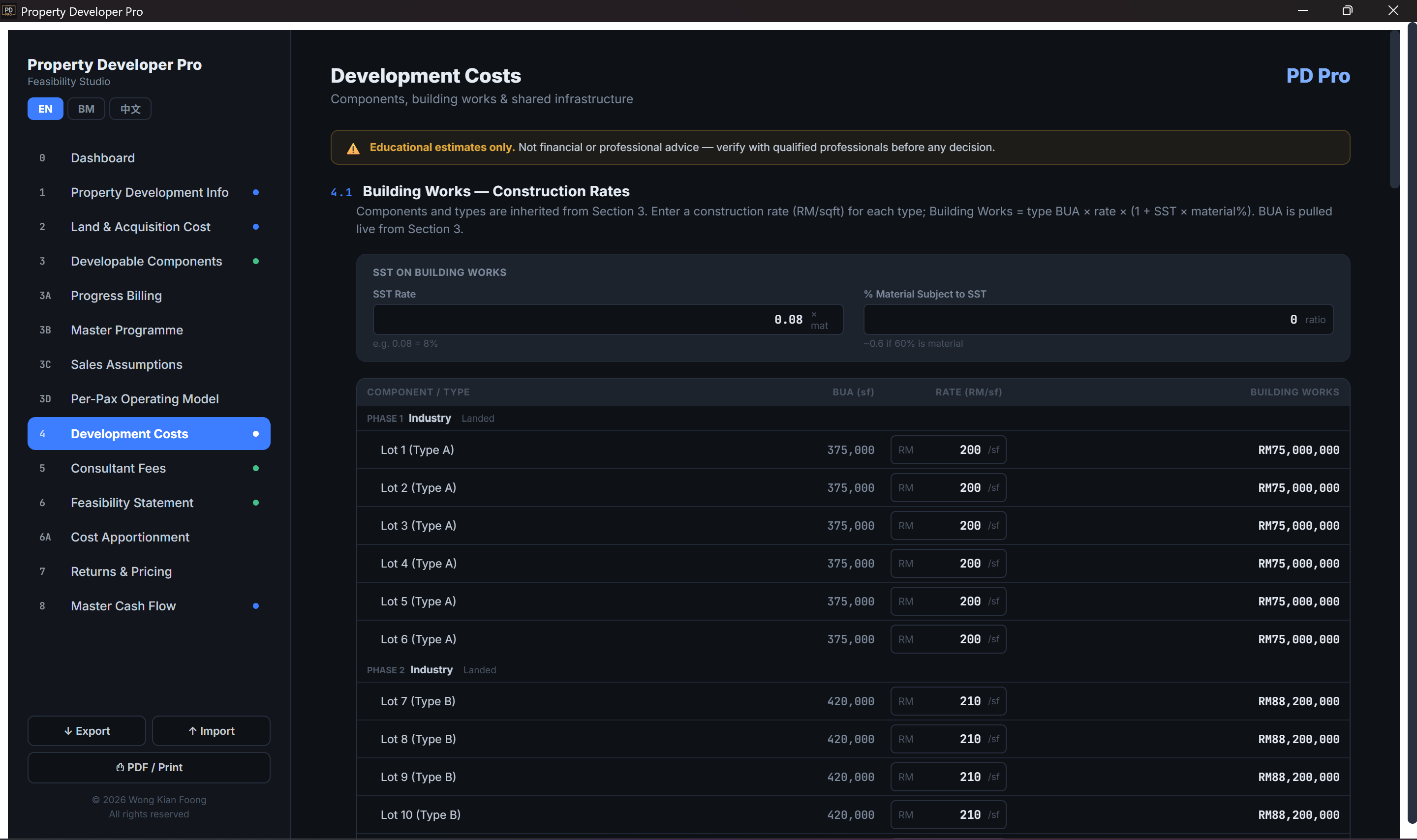The width and height of the screenshot is (1417, 840).
Task: Open Returns & Pricing section
Action: point(149,572)
